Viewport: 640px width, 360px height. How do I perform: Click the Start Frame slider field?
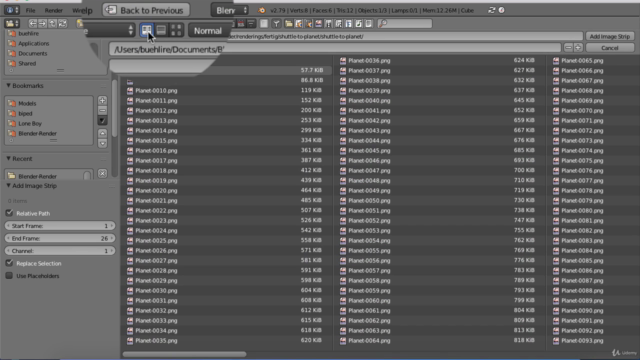(x=60, y=226)
